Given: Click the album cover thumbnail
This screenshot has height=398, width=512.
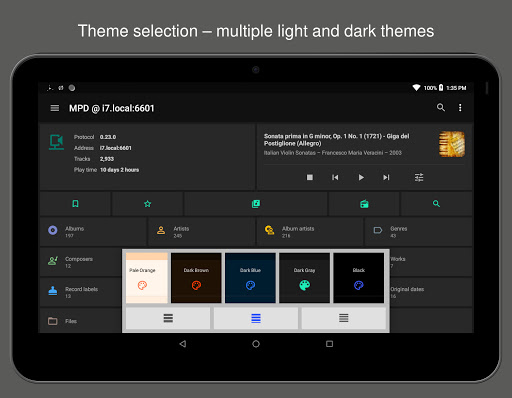Looking at the screenshot, I should point(452,144).
